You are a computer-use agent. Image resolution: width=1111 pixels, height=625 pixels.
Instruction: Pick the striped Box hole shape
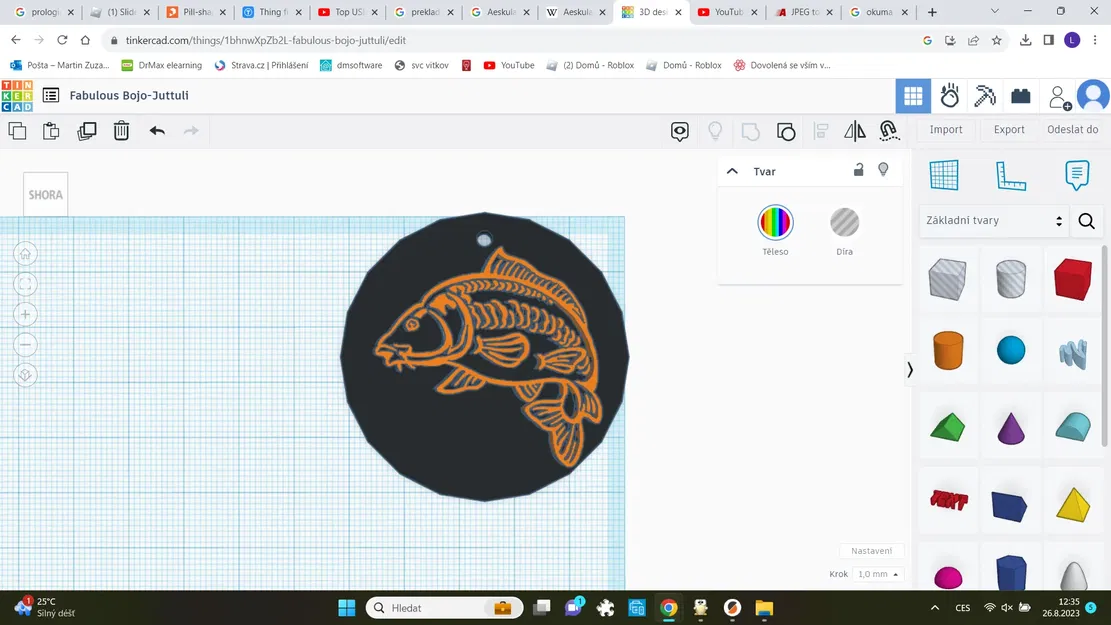pos(947,279)
